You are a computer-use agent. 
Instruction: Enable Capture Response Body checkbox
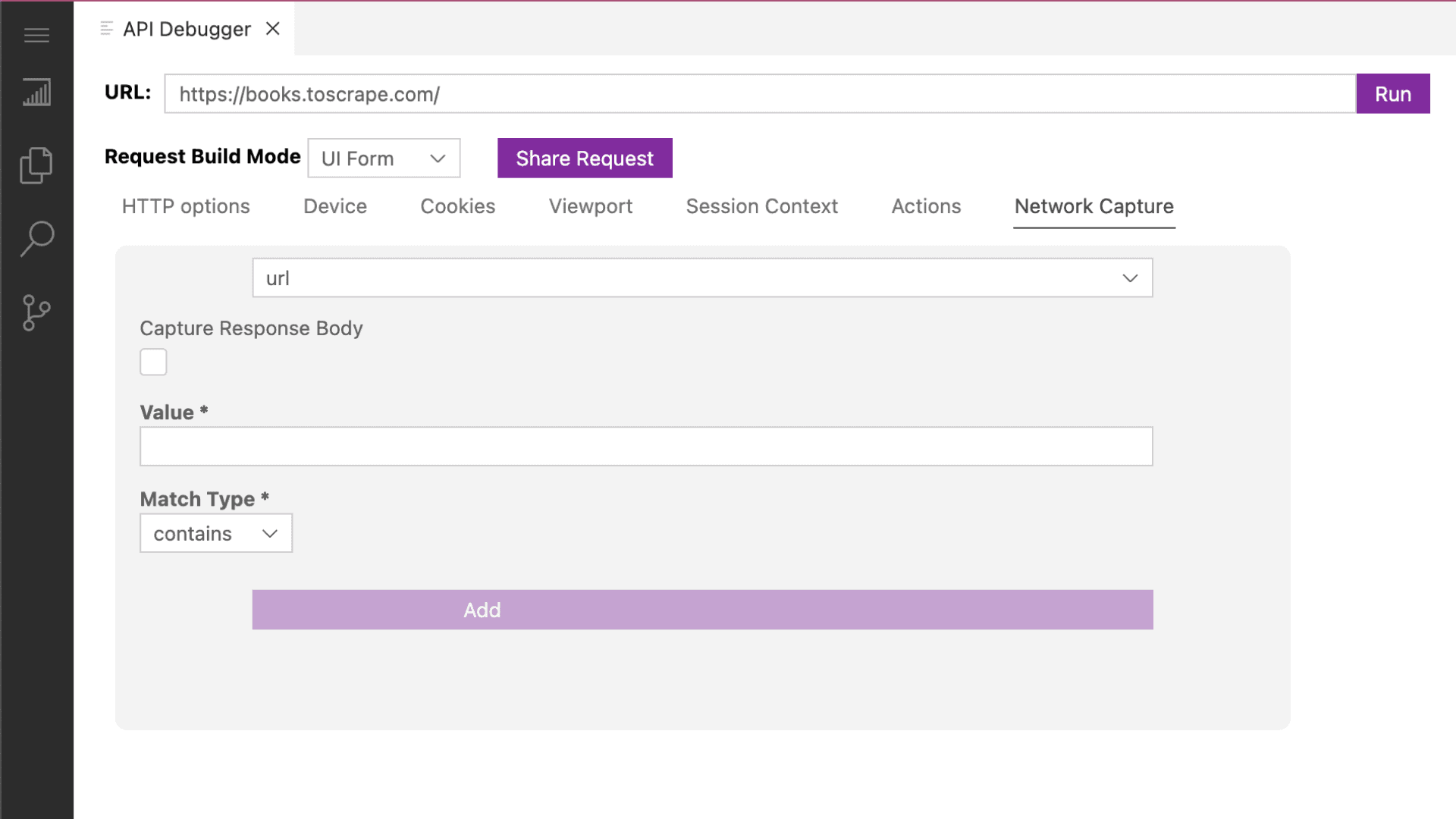pyautogui.click(x=153, y=362)
